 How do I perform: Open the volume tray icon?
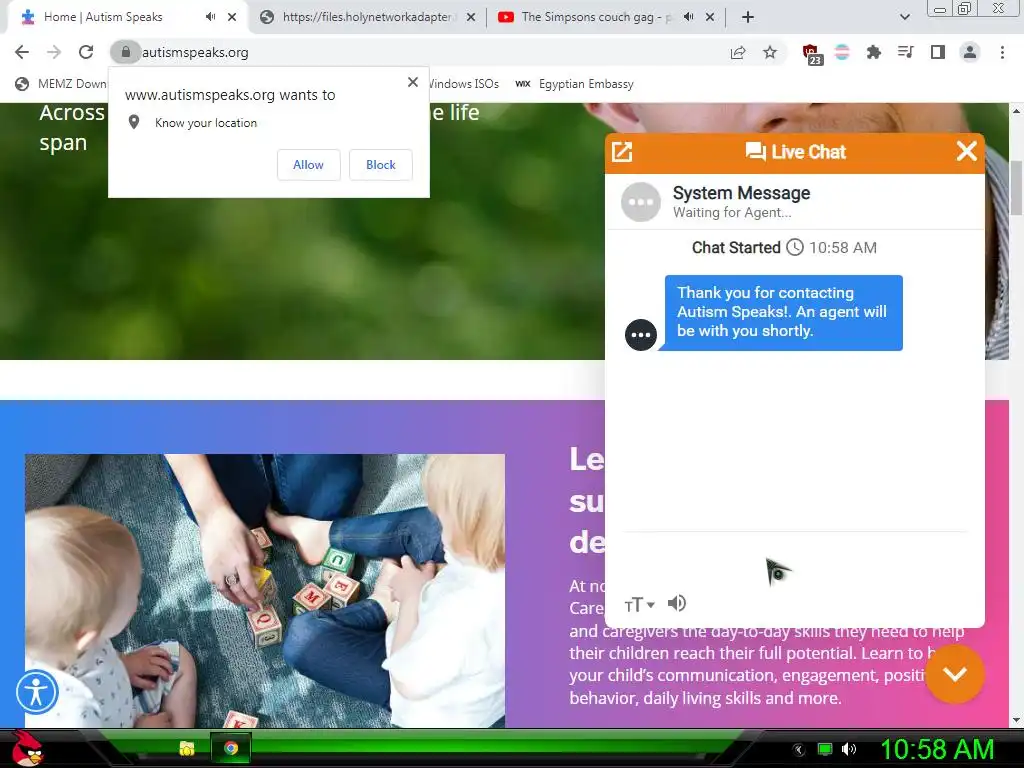[849, 749]
